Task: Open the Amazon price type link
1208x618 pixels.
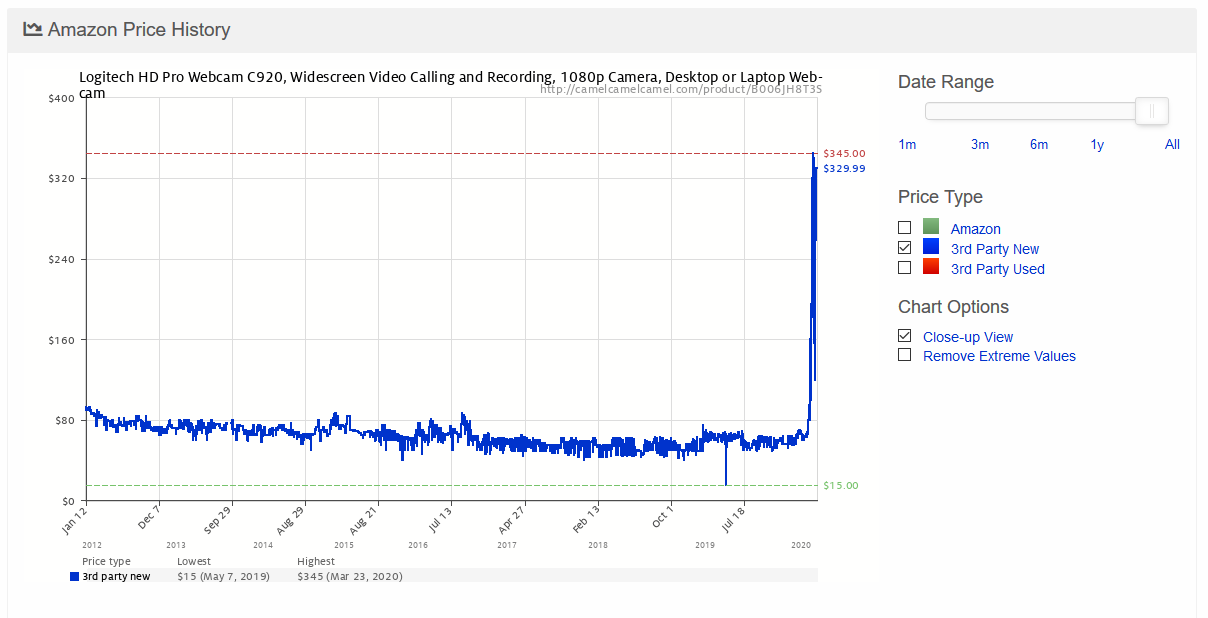Action: pyautogui.click(x=976, y=229)
